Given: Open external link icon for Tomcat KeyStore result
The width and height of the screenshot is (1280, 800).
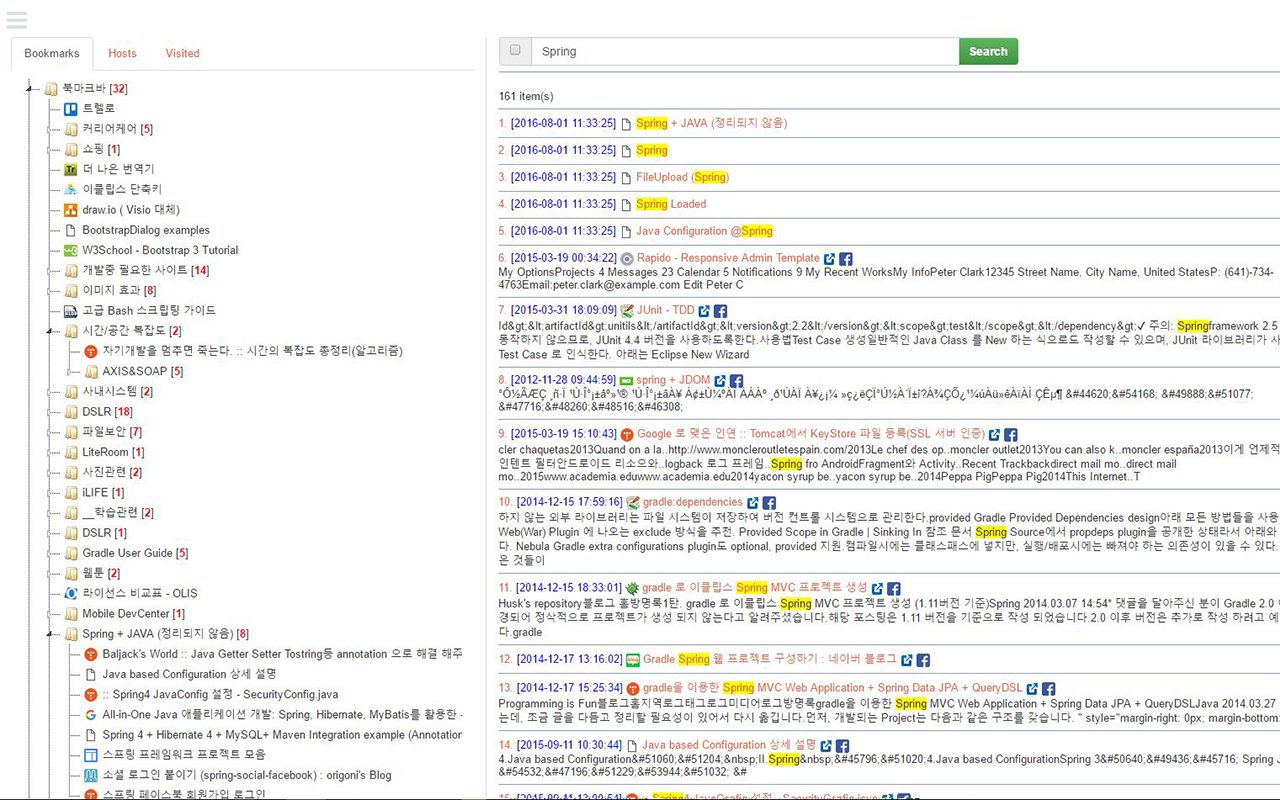Looking at the screenshot, I should pos(994,435).
